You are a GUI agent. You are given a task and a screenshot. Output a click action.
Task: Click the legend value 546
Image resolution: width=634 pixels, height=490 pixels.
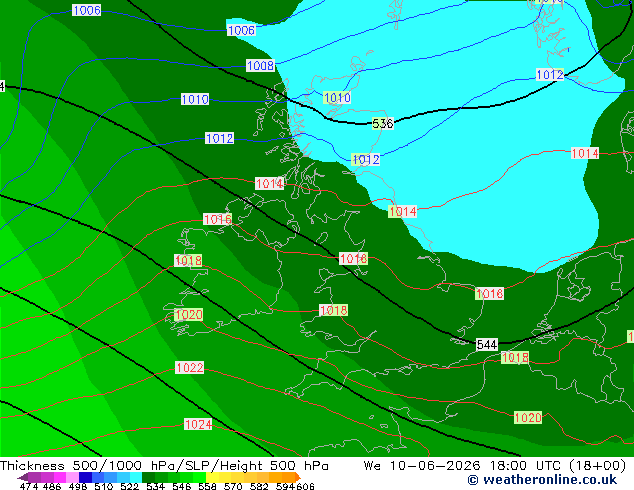click(x=182, y=486)
